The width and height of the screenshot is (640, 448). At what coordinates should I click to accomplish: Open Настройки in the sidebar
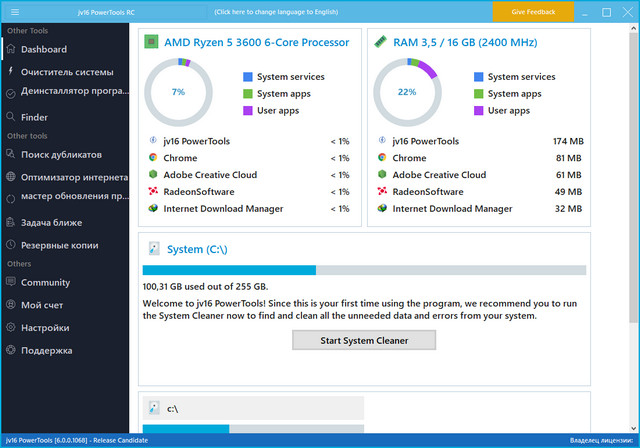click(45, 328)
